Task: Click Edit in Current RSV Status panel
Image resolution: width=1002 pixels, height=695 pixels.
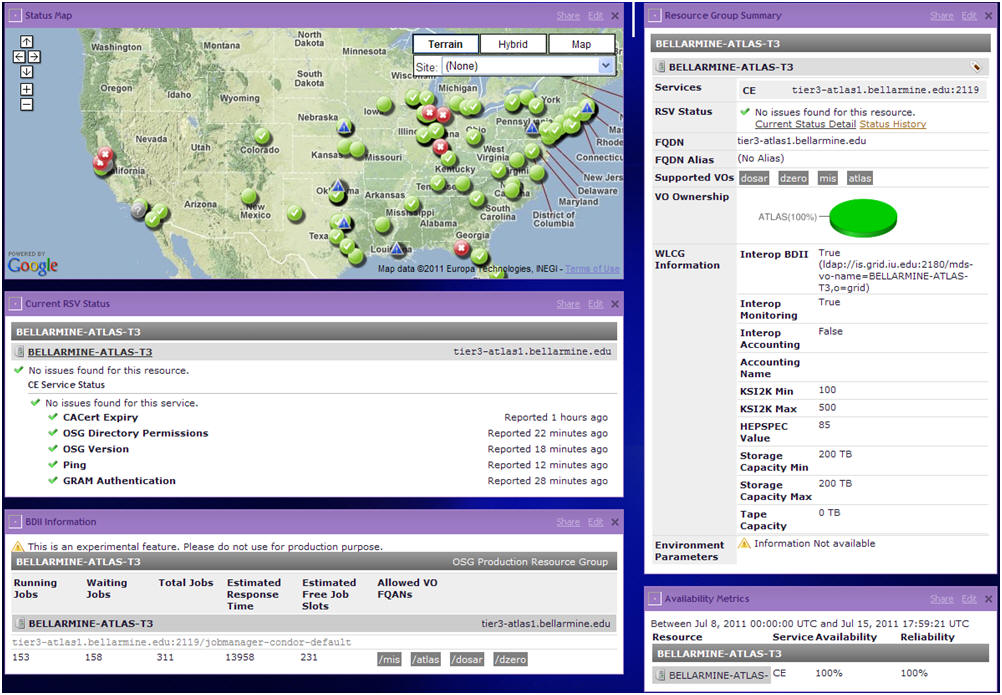Action: [x=596, y=304]
